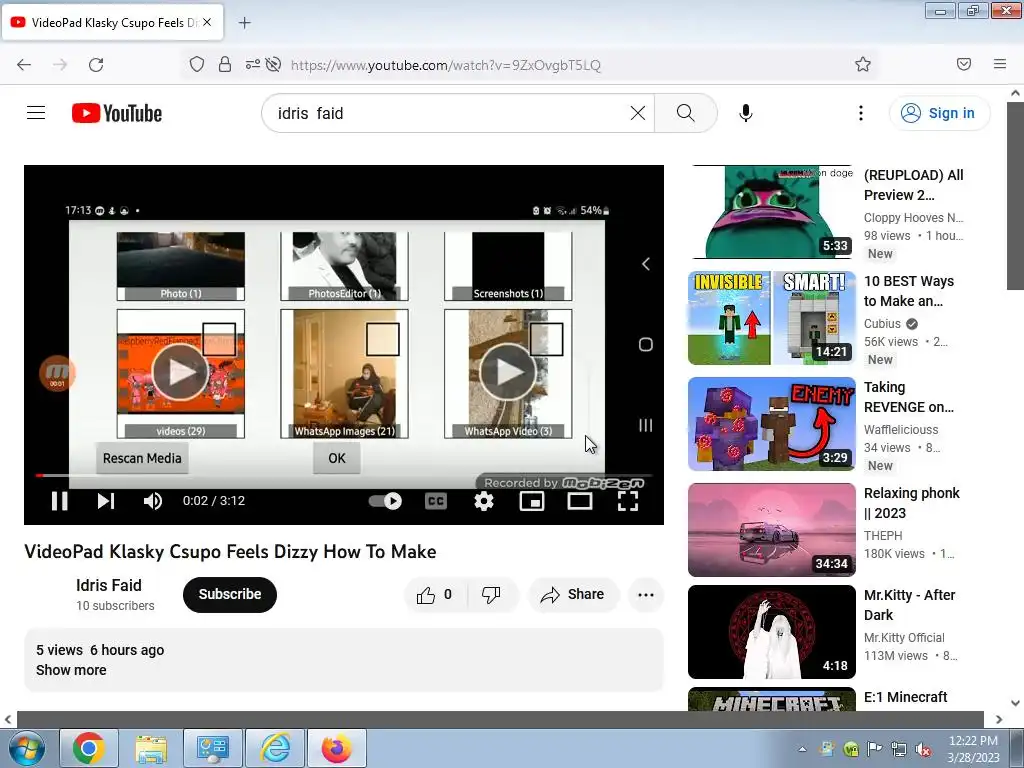
Task: Reload the current page
Action: pyautogui.click(x=96, y=65)
